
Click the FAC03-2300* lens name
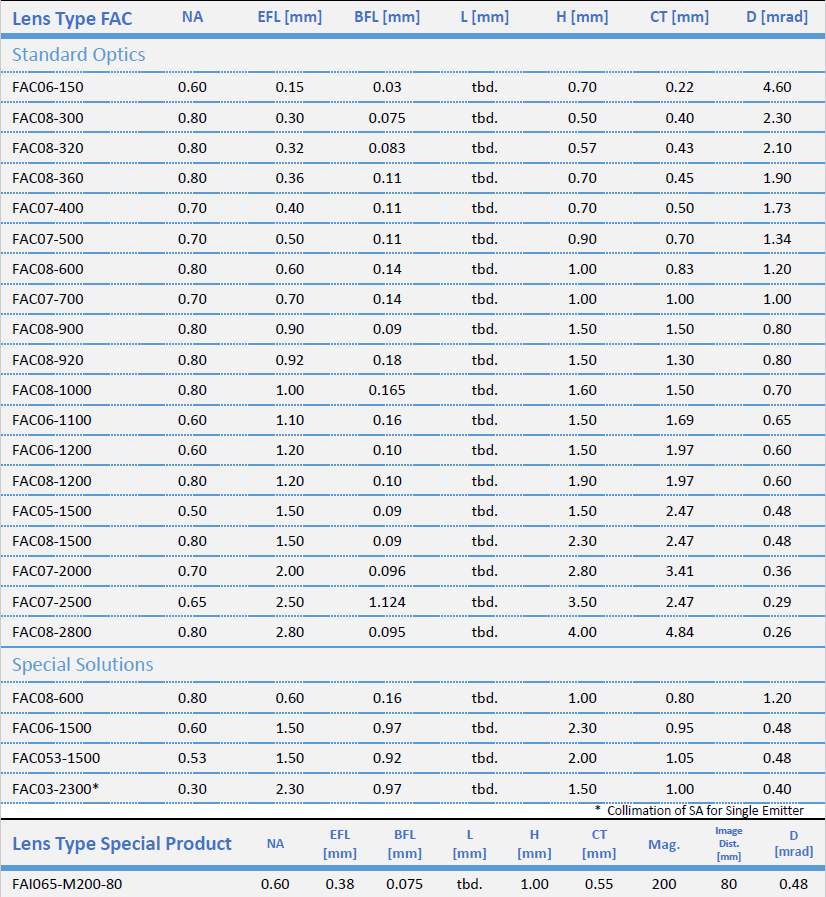[x=55, y=789]
